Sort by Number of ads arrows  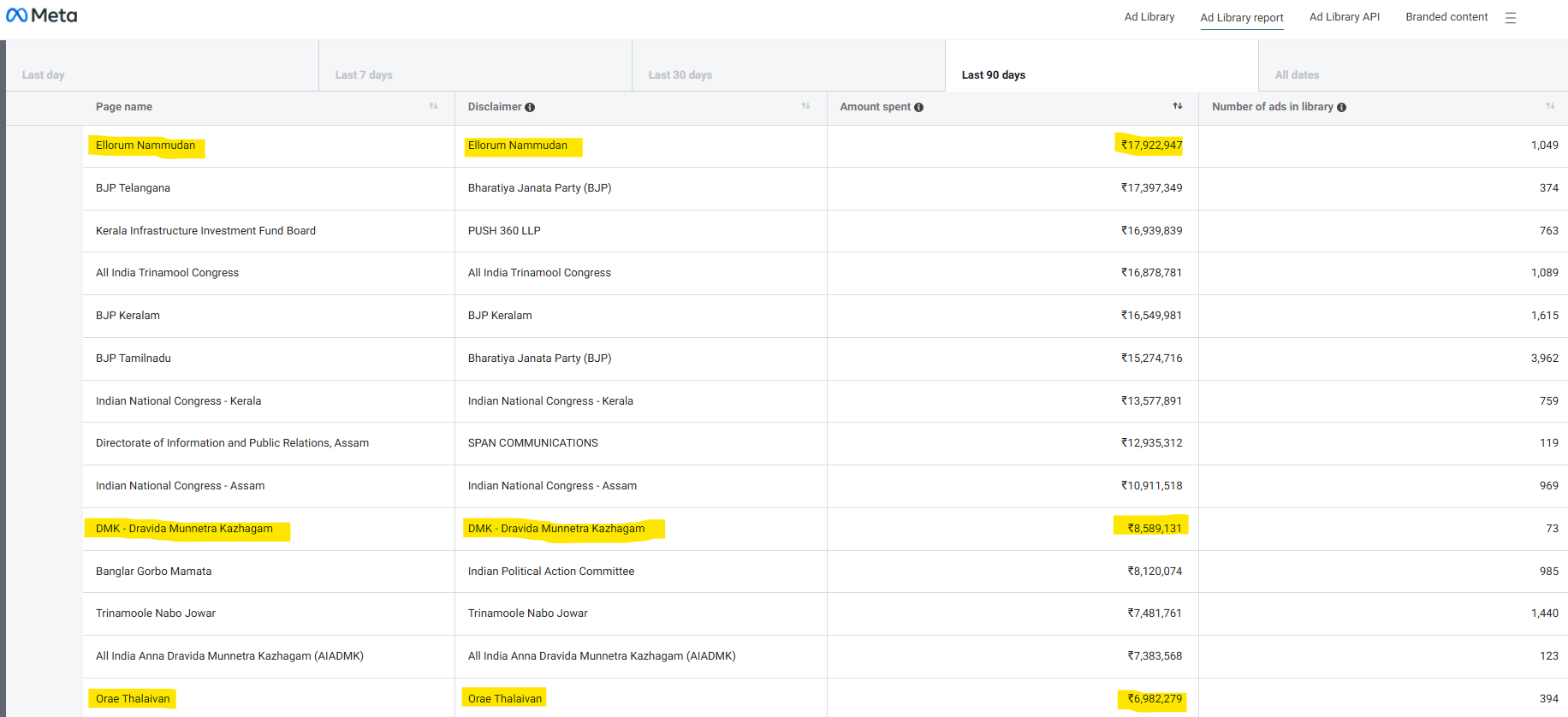(x=1550, y=106)
